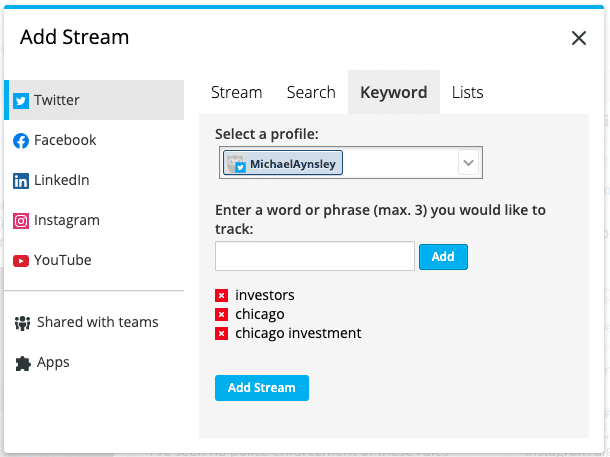Click the investors keyword text
This screenshot has width=610, height=457.
pos(265,296)
